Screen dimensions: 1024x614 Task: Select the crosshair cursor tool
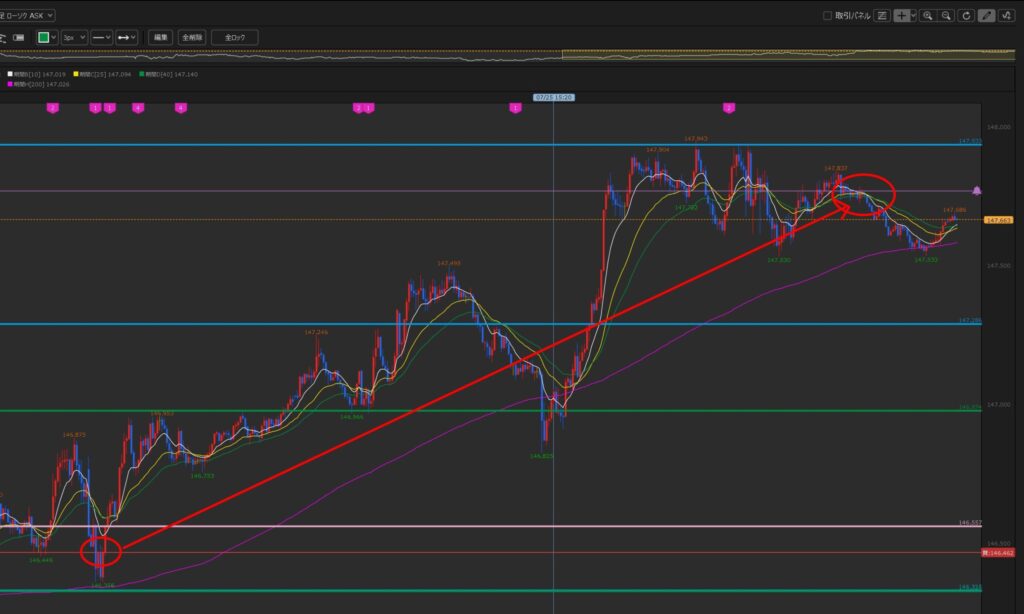pos(901,15)
